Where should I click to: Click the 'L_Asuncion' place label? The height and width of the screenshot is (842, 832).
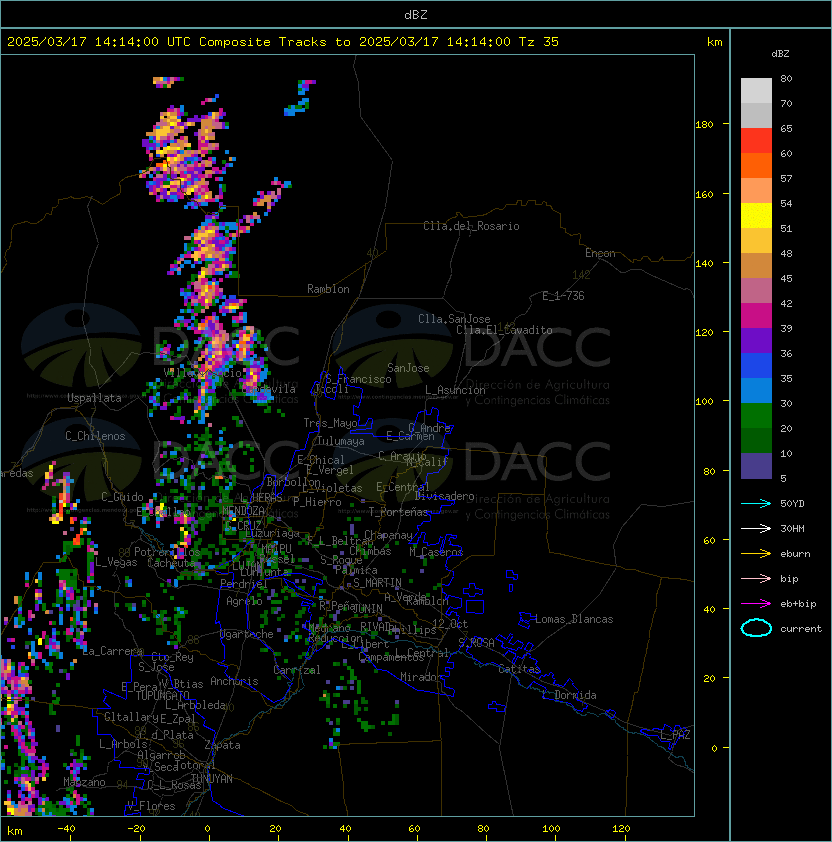(x=455, y=390)
